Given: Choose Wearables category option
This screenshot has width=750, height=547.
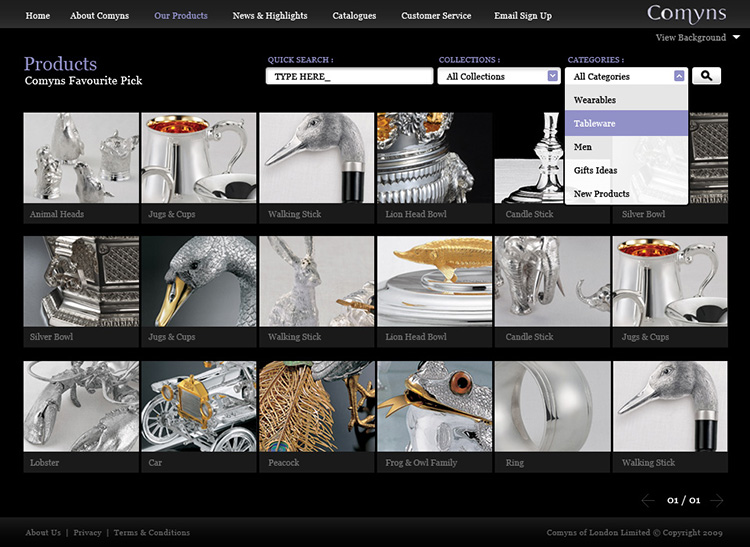Looking at the screenshot, I should [x=626, y=100].
